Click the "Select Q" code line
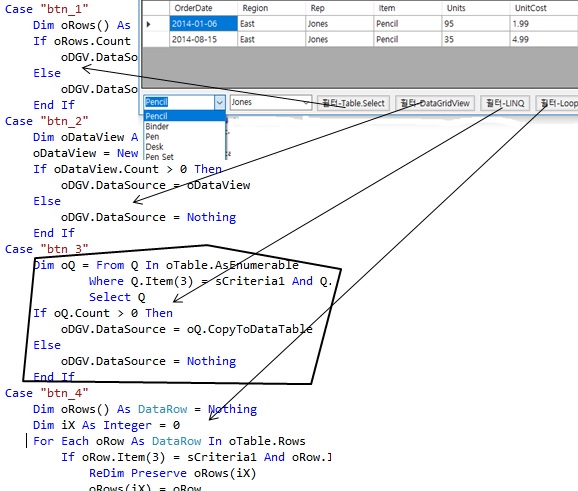This screenshot has height=491, width=578. 117,297
